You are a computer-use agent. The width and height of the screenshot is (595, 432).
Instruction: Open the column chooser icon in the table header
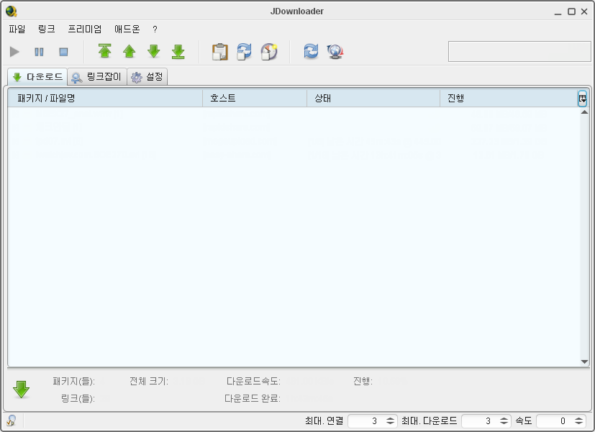coord(582,99)
